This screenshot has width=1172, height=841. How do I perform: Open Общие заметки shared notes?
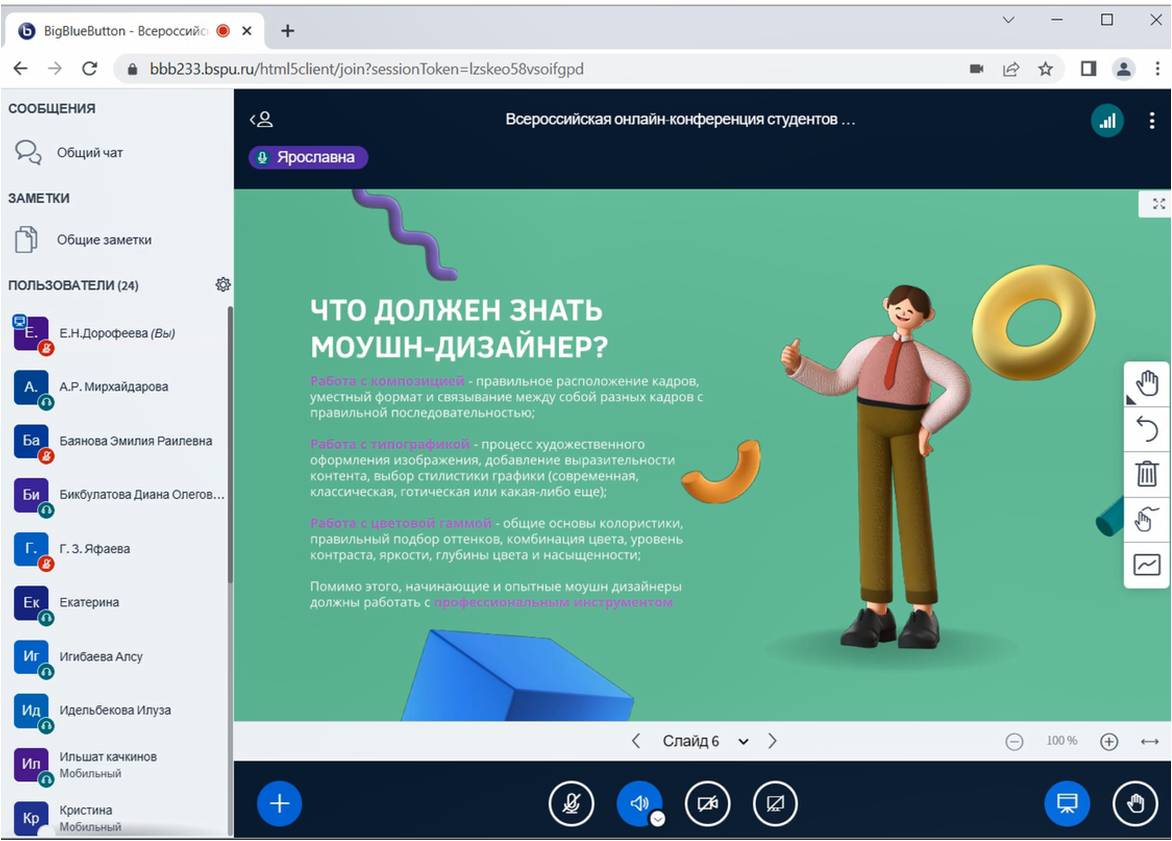pos(104,240)
